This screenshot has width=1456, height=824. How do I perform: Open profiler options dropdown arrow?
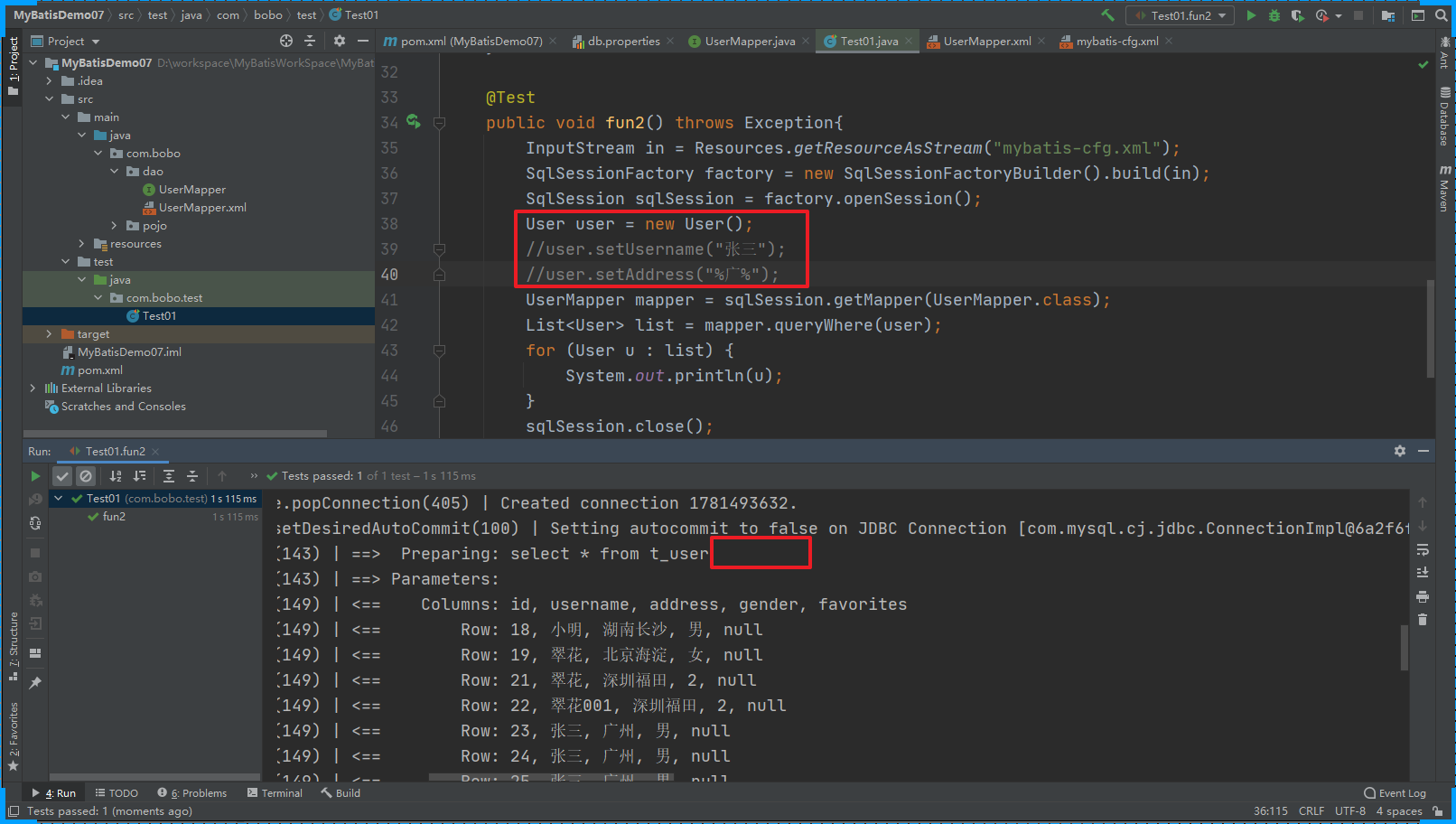click(x=1339, y=16)
